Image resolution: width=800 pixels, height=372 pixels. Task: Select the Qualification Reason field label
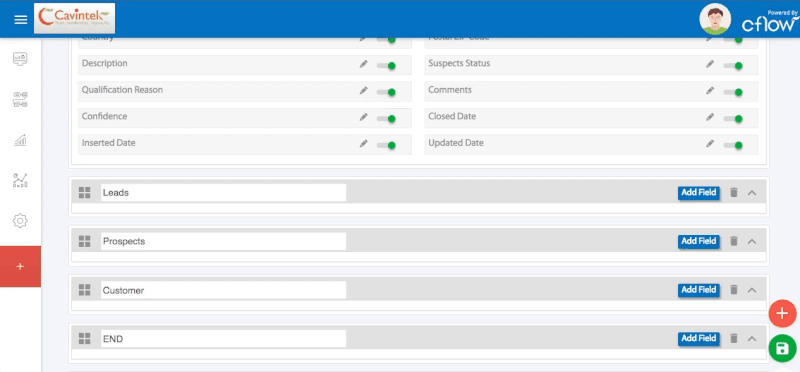point(122,90)
